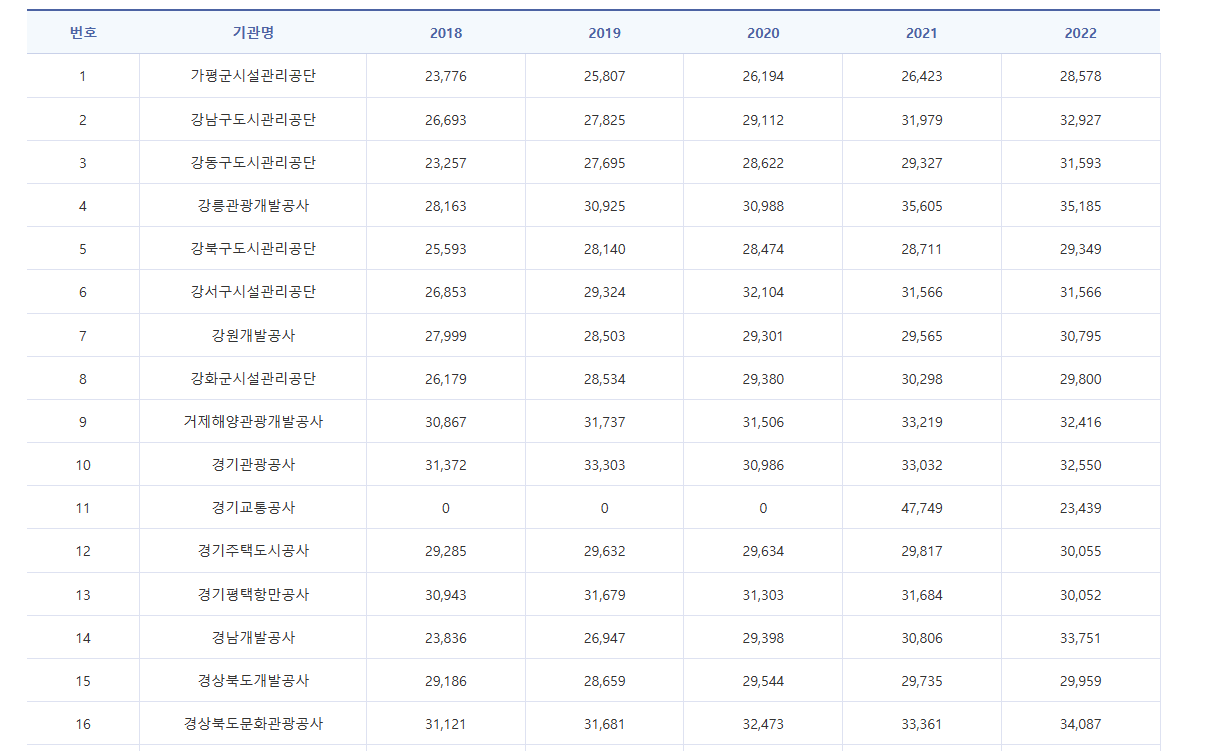Click the 2018 column header

tap(446, 33)
